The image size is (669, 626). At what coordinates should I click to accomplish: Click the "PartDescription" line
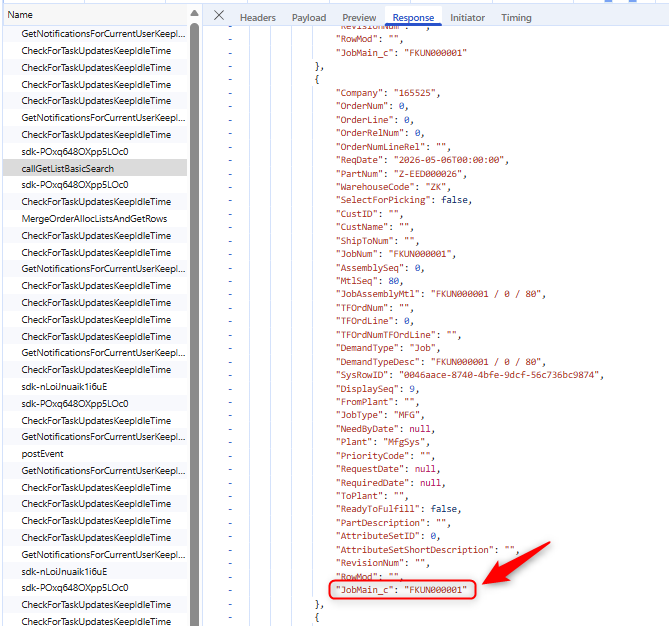393,523
